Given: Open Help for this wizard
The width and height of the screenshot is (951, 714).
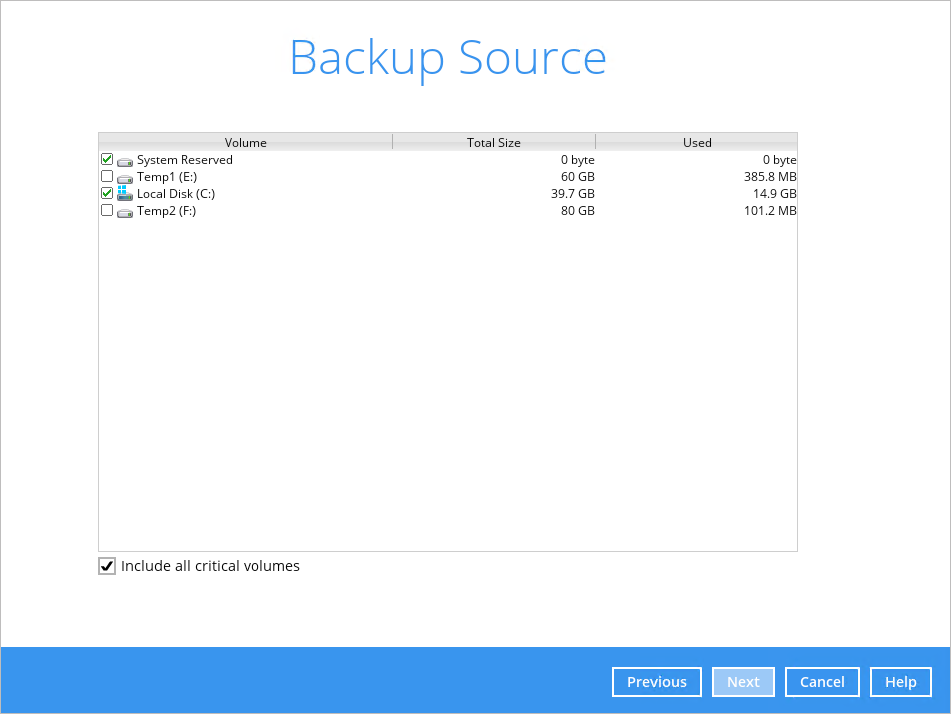Looking at the screenshot, I should point(900,682).
